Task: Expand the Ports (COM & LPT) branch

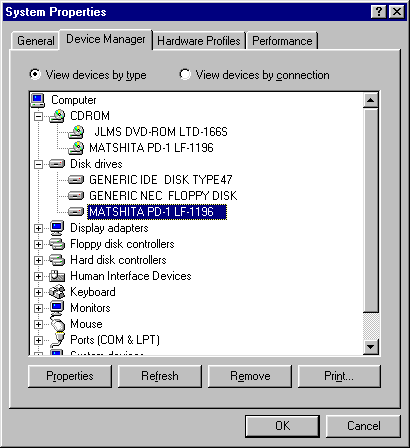Action: pos(39,340)
